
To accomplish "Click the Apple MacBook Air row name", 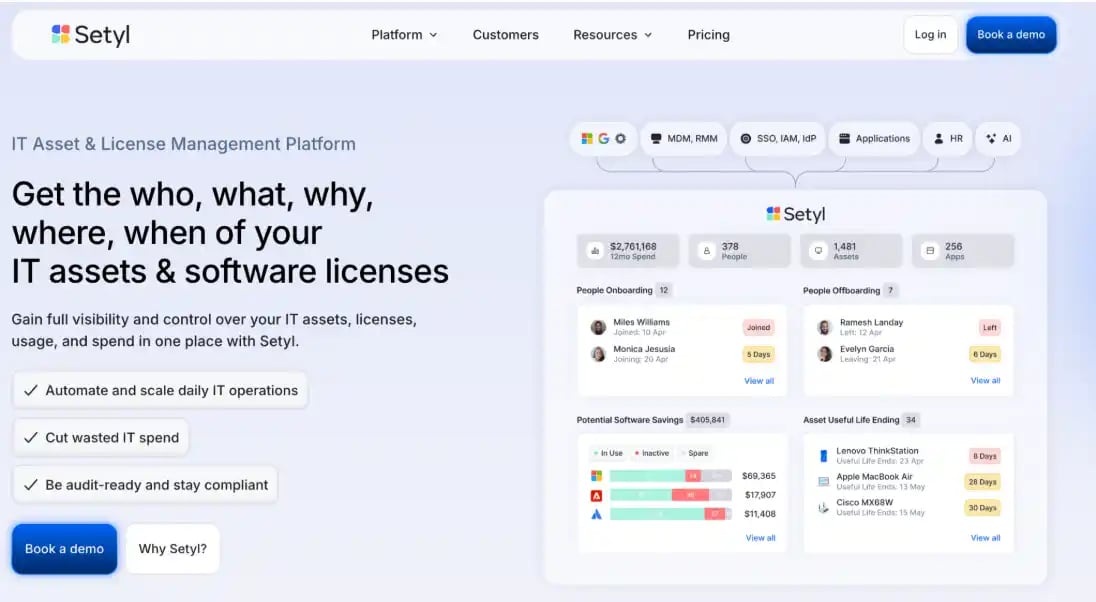I will (x=874, y=477).
